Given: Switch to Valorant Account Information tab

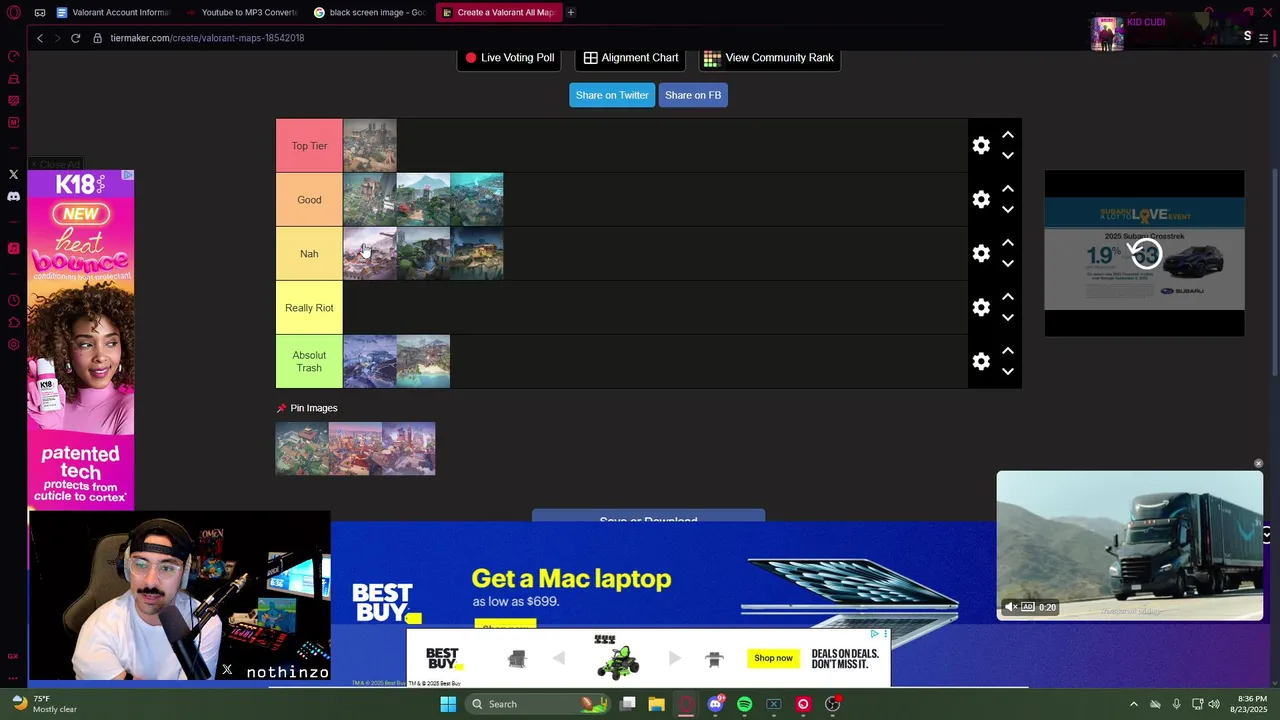Looking at the screenshot, I should click(113, 12).
